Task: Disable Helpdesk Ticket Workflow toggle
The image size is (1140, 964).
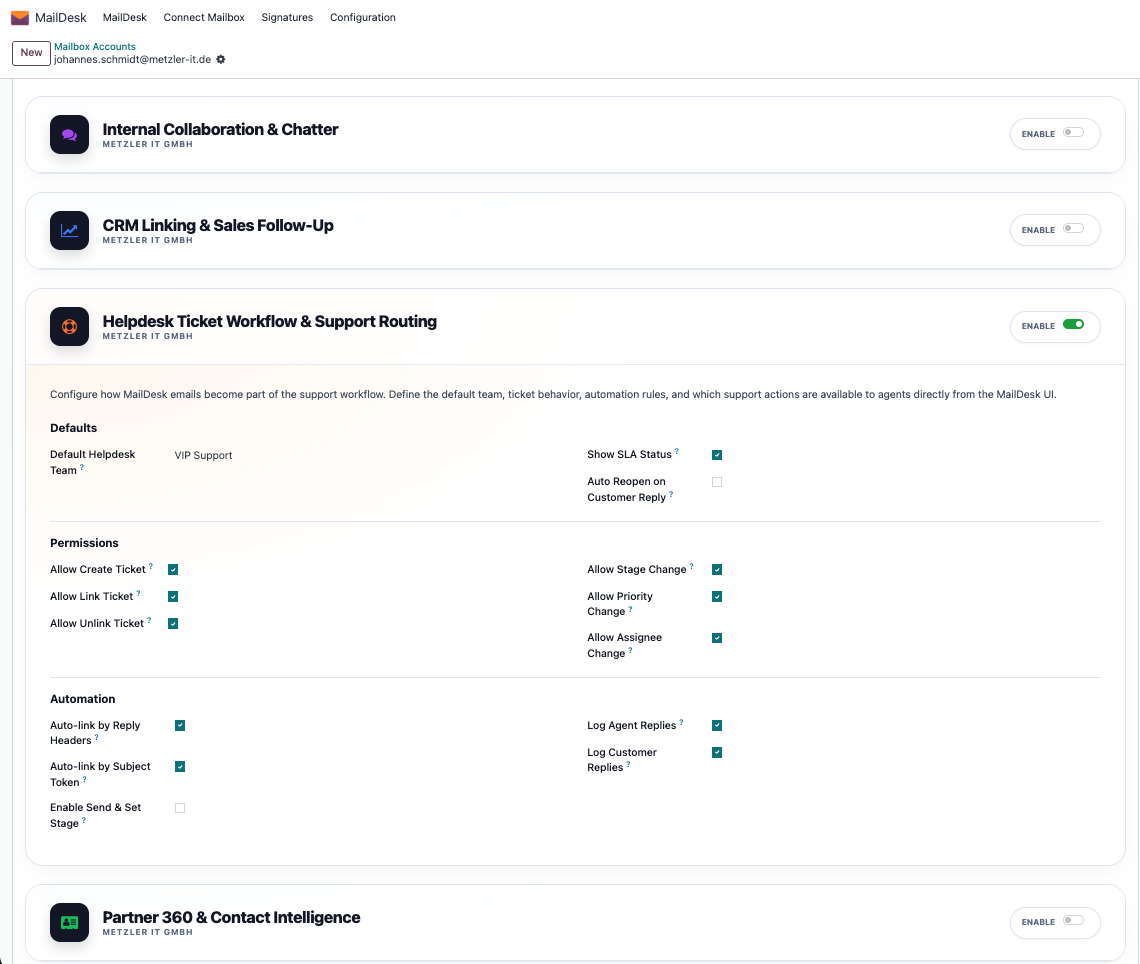Action: click(x=1073, y=324)
